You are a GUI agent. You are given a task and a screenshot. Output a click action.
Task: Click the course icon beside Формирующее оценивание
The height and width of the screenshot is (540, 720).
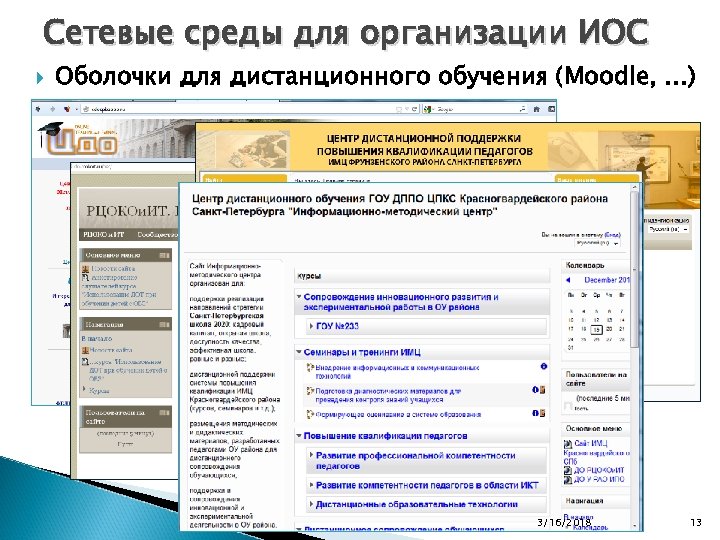click(310, 414)
